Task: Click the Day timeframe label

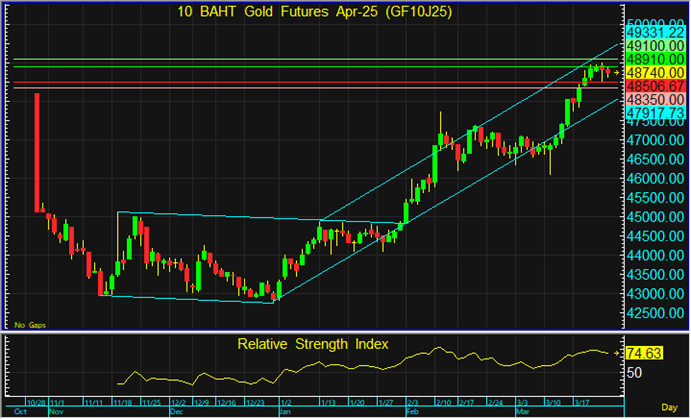Action: tap(672, 410)
